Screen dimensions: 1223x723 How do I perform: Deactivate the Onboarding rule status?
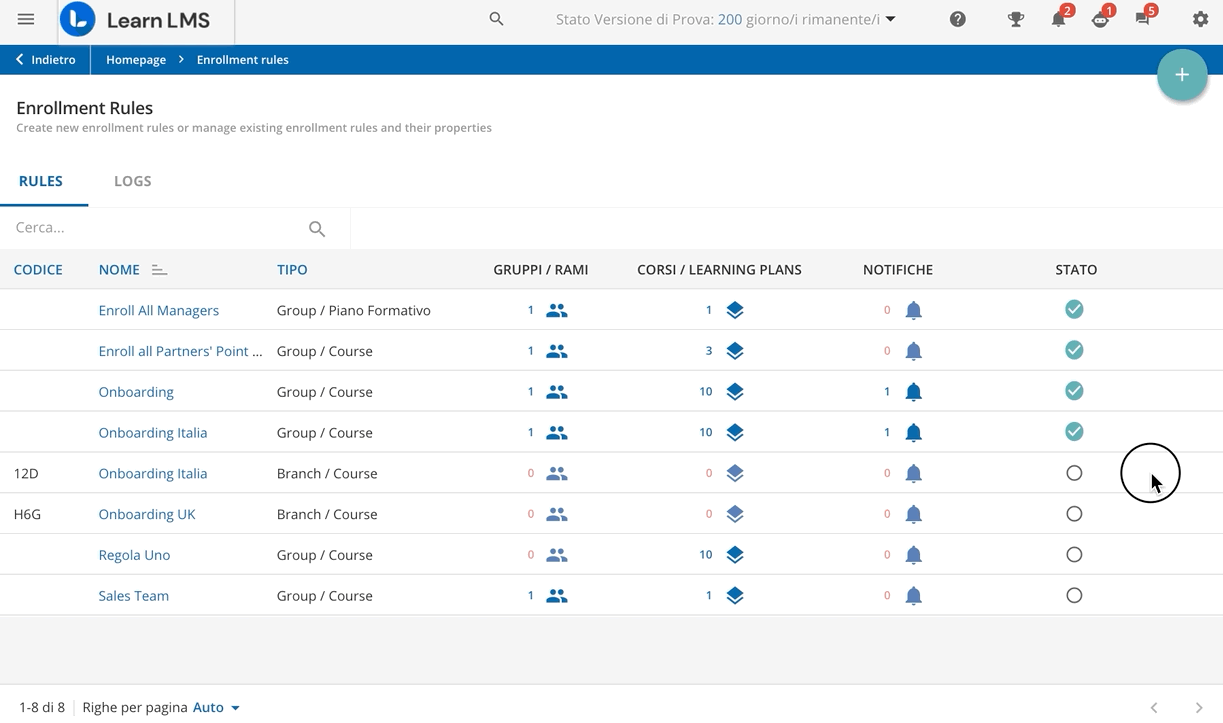[1074, 391]
